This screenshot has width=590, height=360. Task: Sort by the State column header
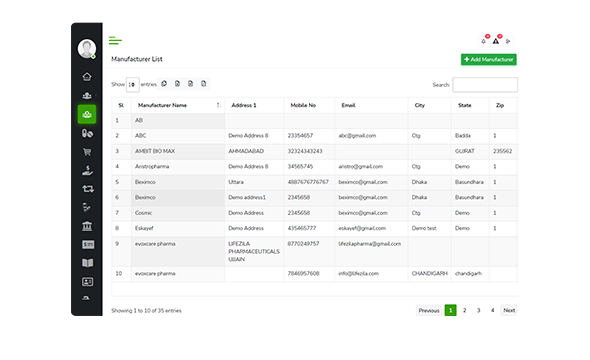[470, 105]
